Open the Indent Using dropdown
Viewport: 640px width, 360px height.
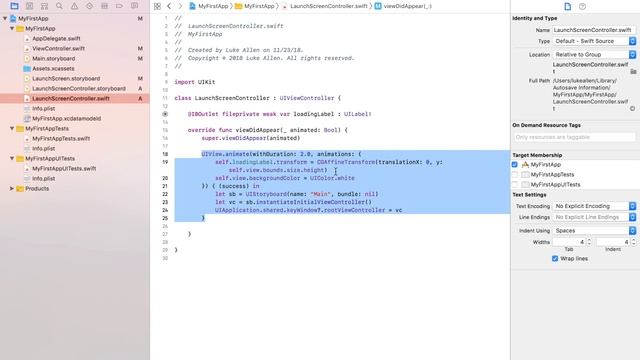(594, 231)
